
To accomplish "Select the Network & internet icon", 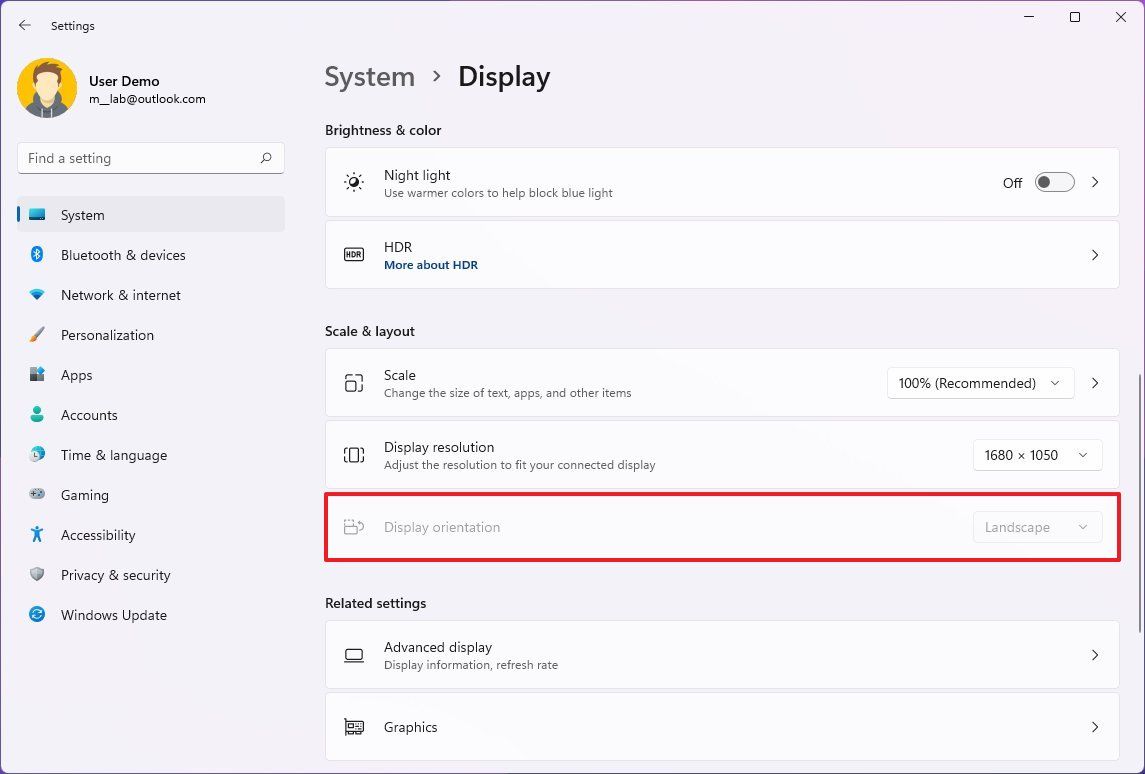I will 36,295.
